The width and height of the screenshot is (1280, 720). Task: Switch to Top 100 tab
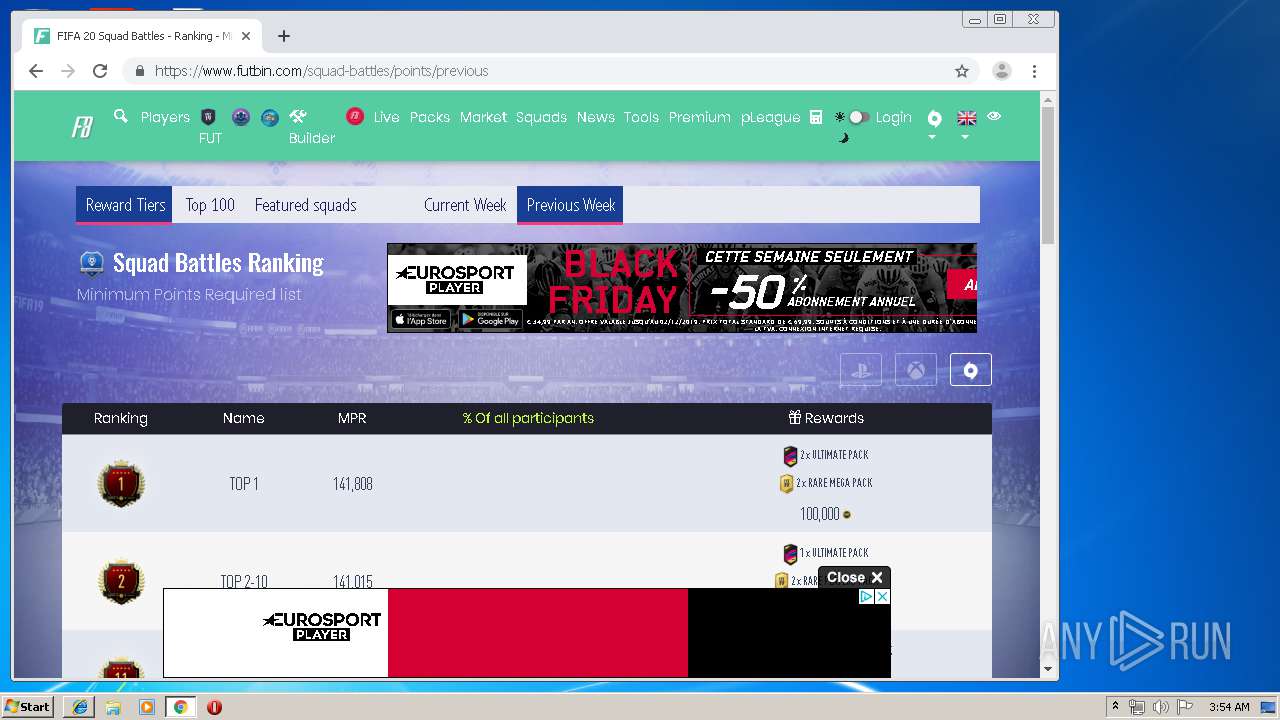210,205
